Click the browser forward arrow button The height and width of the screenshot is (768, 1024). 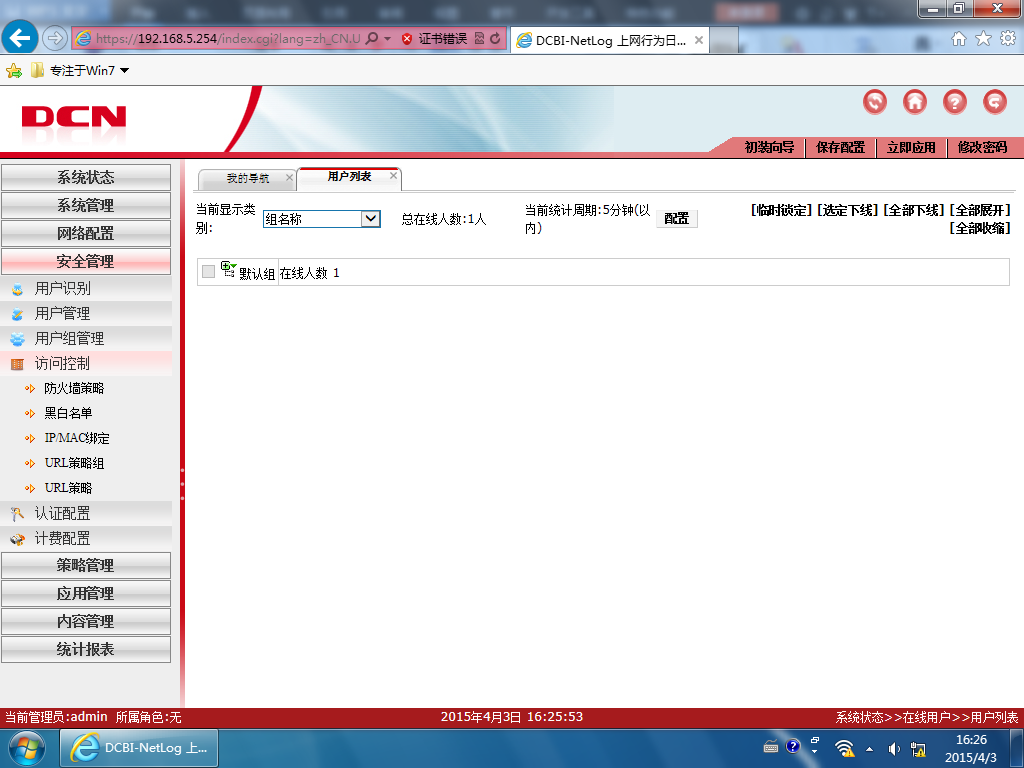point(55,39)
